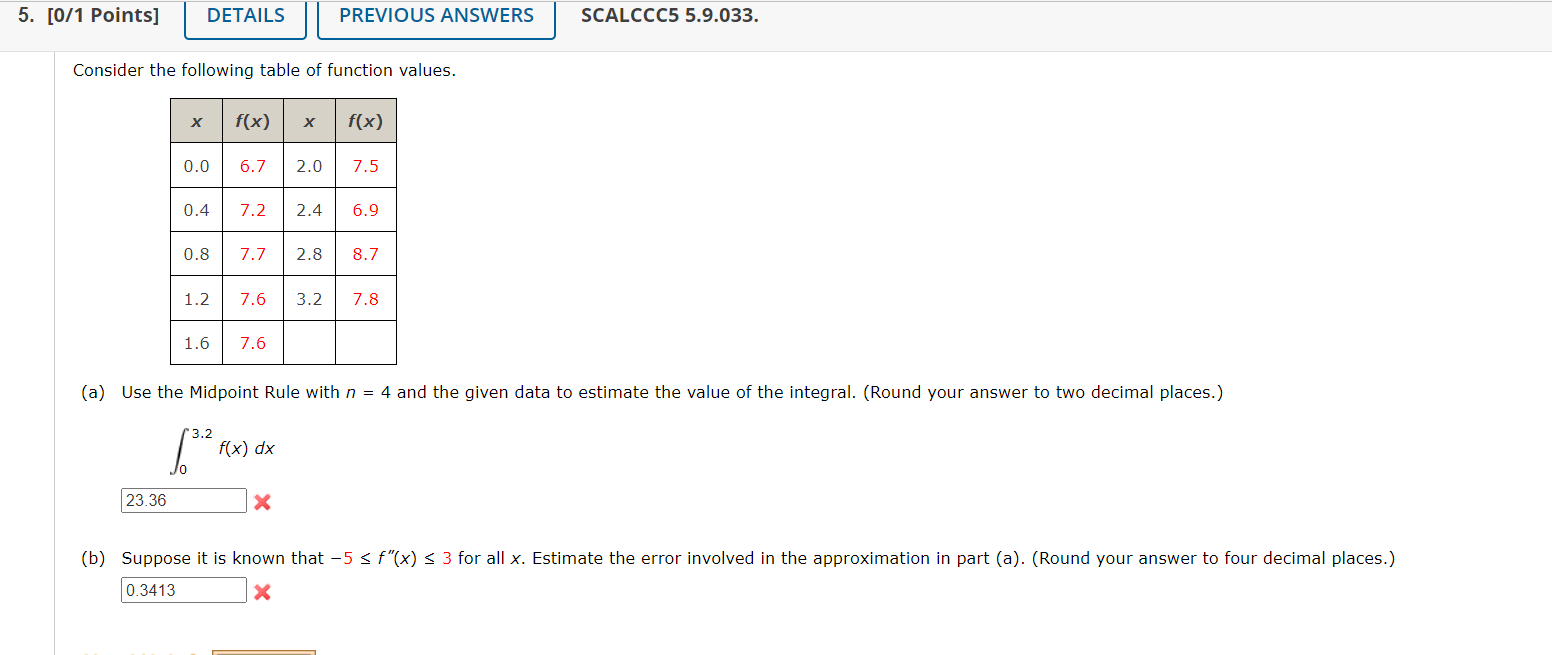Click the red X beside answer 0.3413
The width and height of the screenshot is (1552, 655).
click(x=261, y=591)
